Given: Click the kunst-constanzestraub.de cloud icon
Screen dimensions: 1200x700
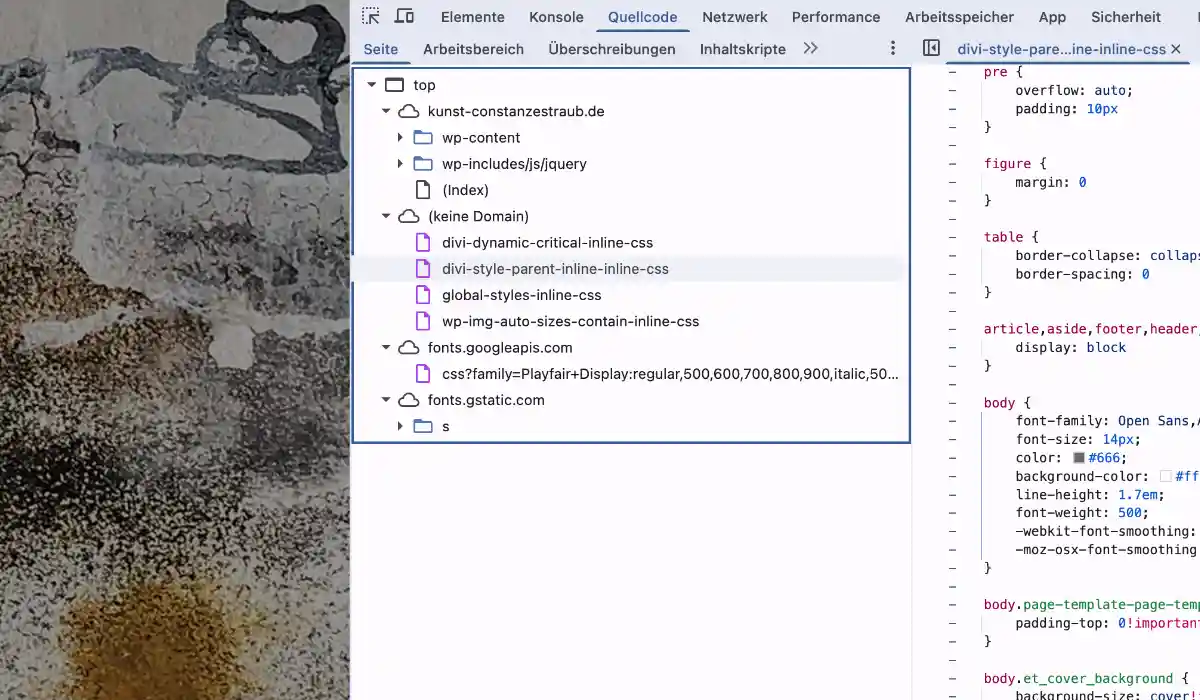Looking at the screenshot, I should [409, 111].
